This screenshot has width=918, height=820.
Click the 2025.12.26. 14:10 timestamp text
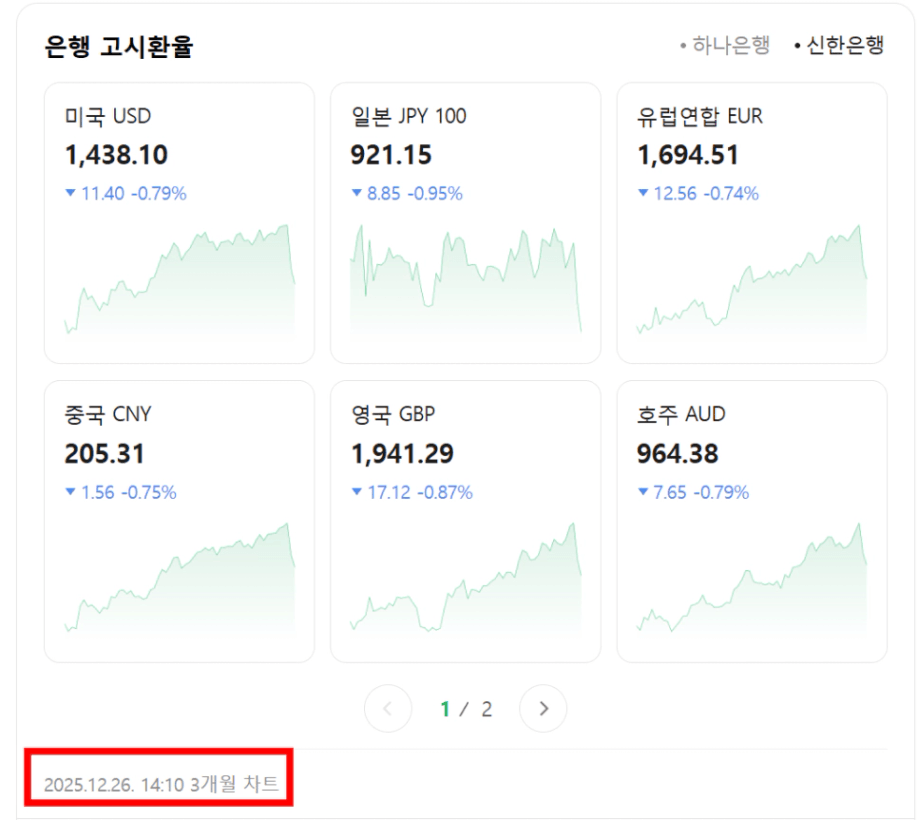point(113,784)
